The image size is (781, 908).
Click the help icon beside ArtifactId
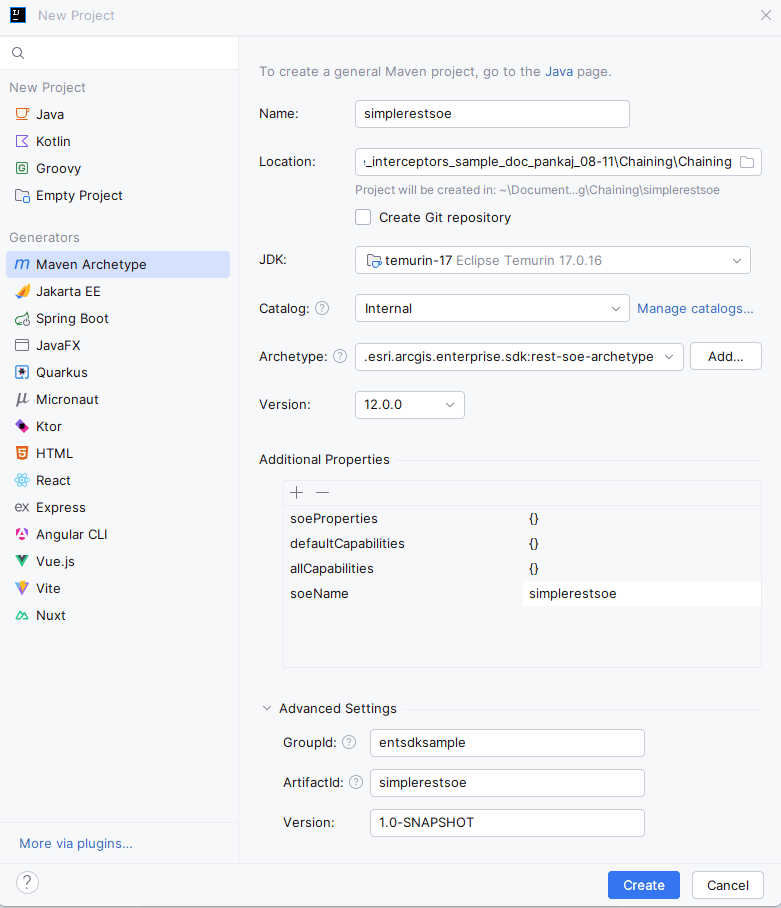click(356, 782)
